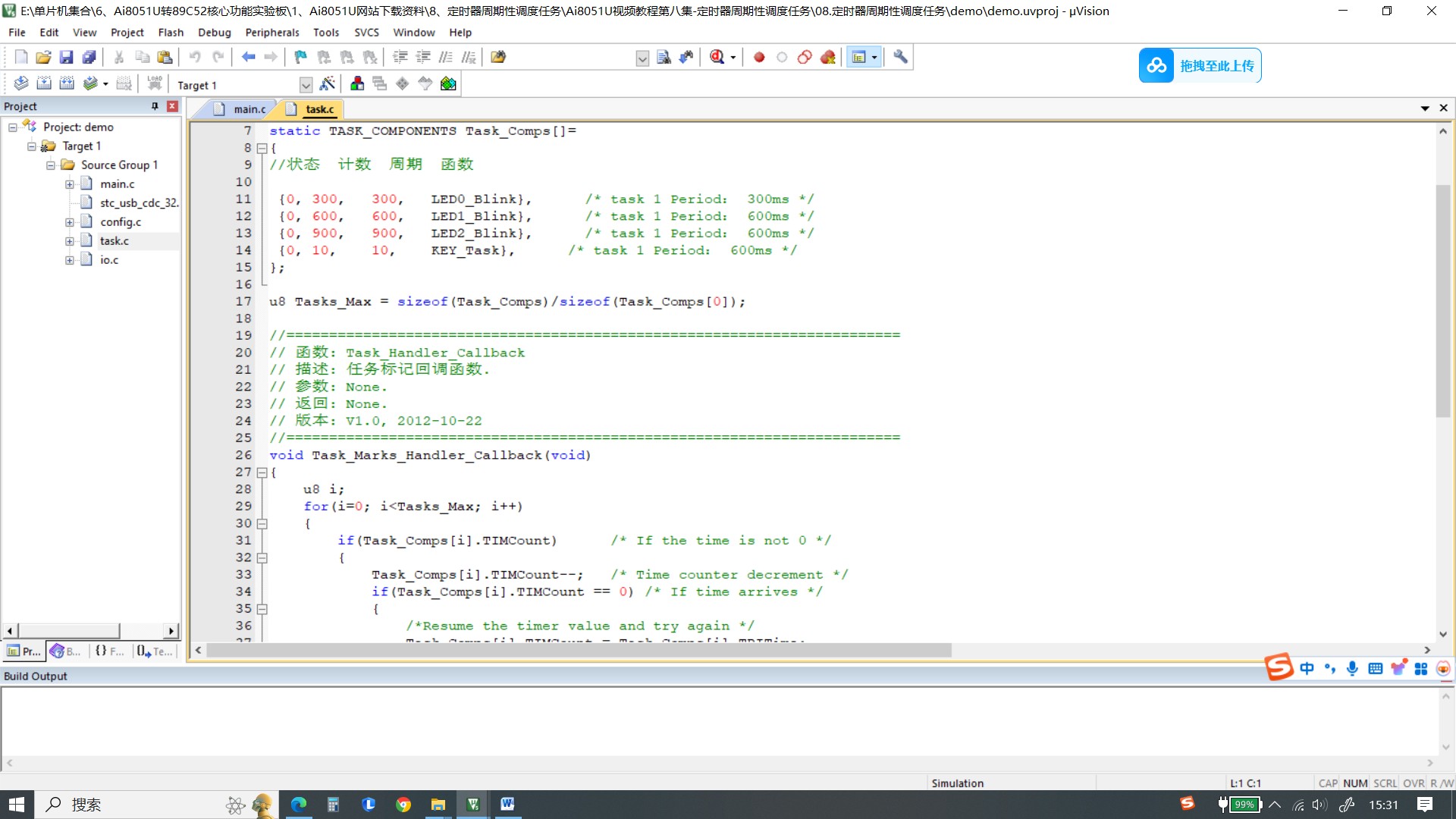Open the window layout dropdown arrow

tap(874, 58)
